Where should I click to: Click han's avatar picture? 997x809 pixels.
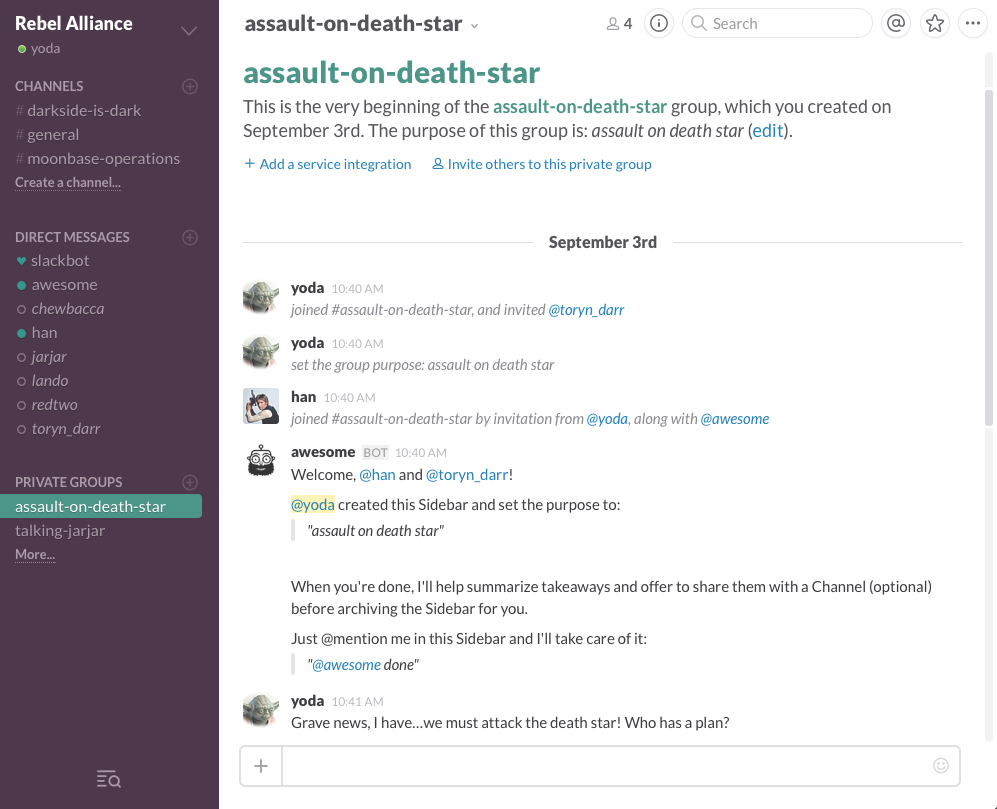click(x=261, y=406)
